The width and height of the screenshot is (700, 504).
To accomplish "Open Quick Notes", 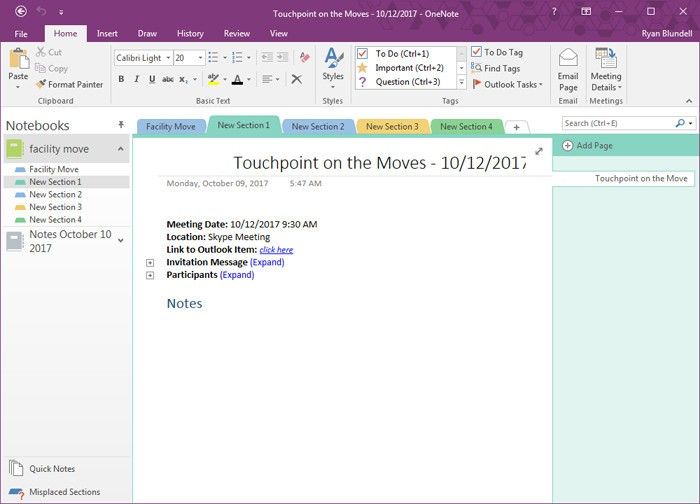I will [x=42, y=469].
